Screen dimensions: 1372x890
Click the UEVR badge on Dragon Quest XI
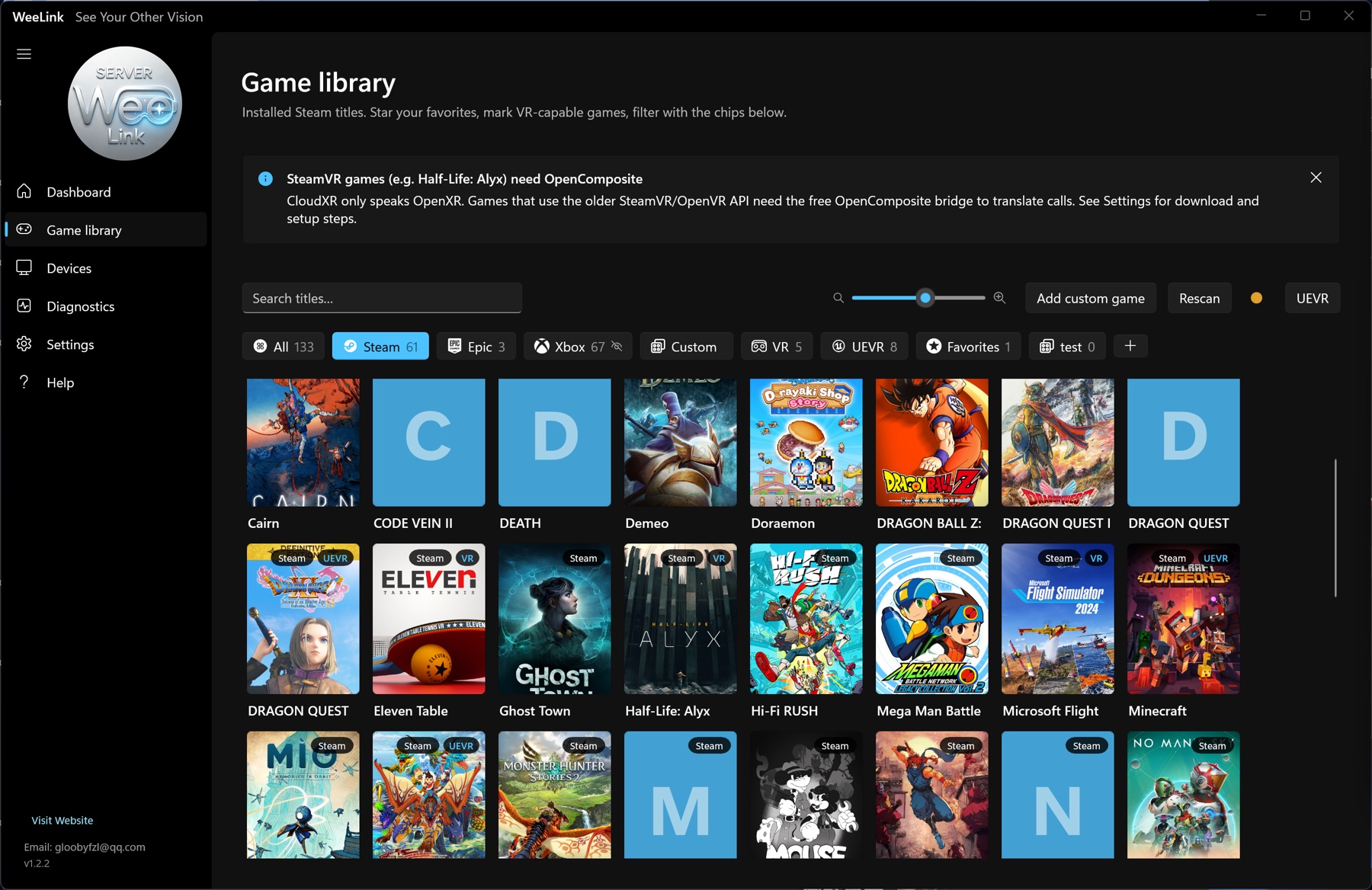[x=335, y=559]
